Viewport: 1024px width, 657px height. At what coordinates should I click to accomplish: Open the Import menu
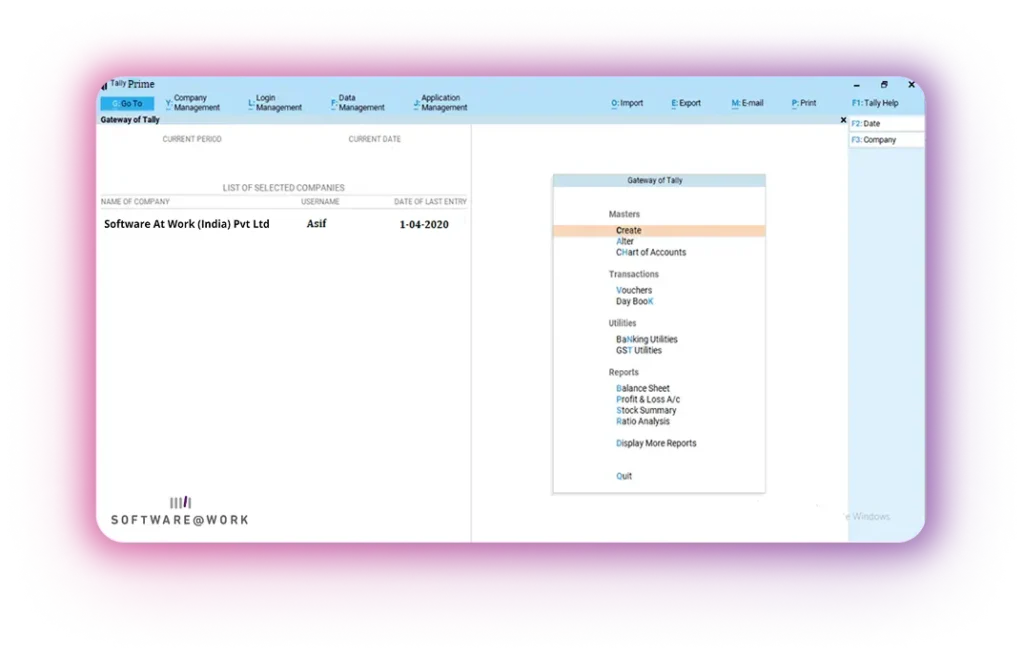tap(627, 103)
